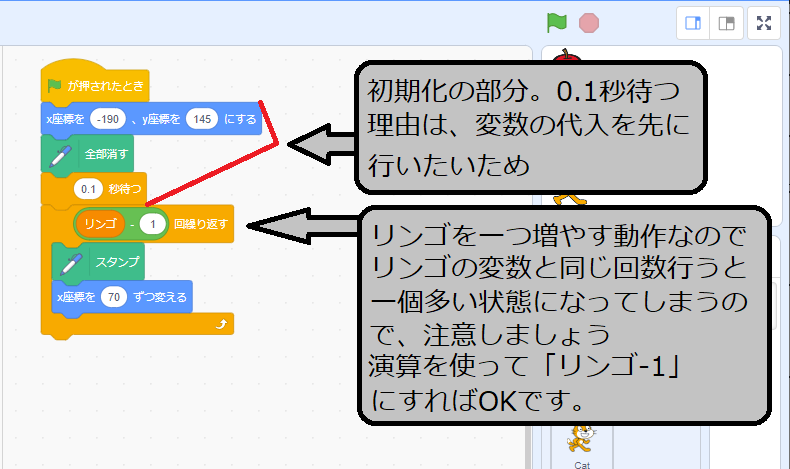Click the pen icon on スタンプ block
This screenshot has width=790, height=469.
pyautogui.click(x=71, y=263)
